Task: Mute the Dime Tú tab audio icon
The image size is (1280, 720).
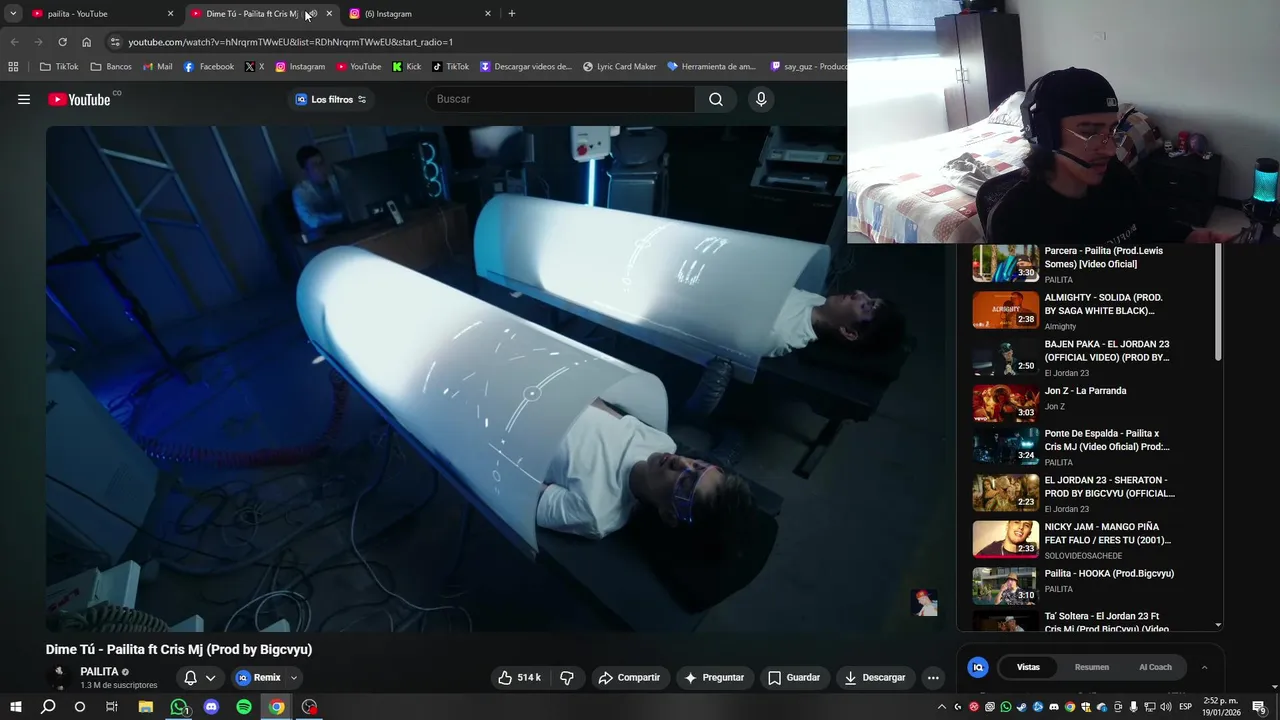Action: (x=312, y=14)
